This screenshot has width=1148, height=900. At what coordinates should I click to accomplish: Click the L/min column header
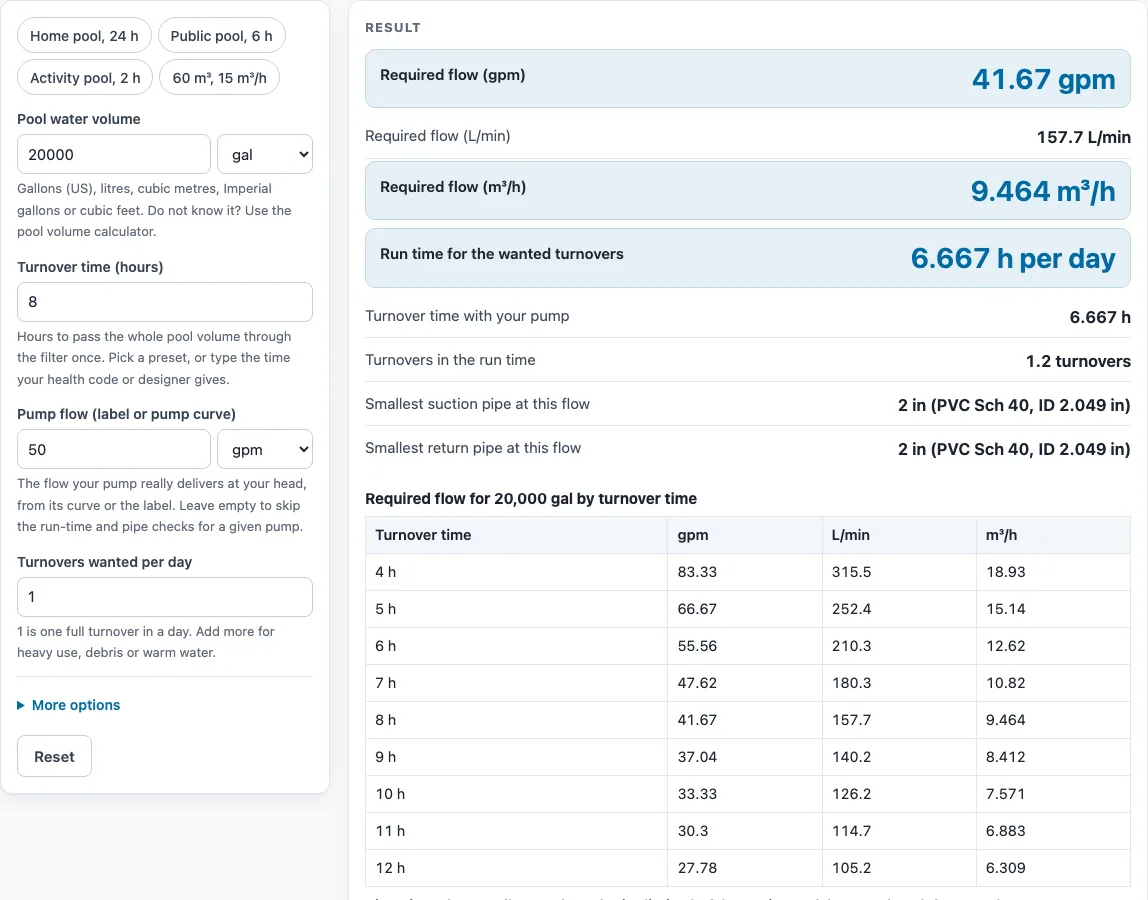coord(899,535)
